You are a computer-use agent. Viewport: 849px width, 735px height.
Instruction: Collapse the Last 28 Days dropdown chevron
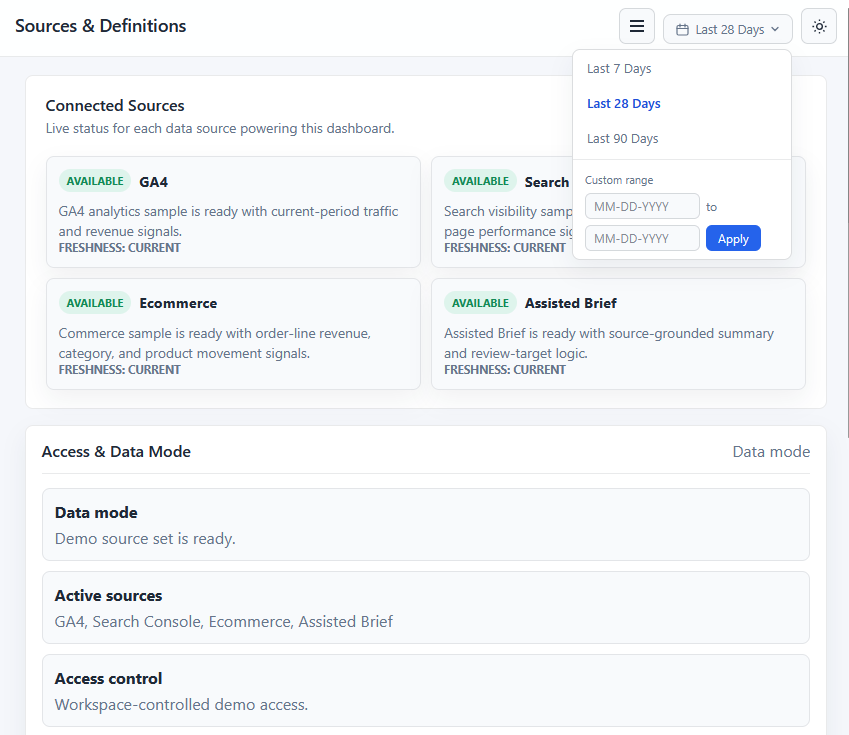pyautogui.click(x=775, y=29)
